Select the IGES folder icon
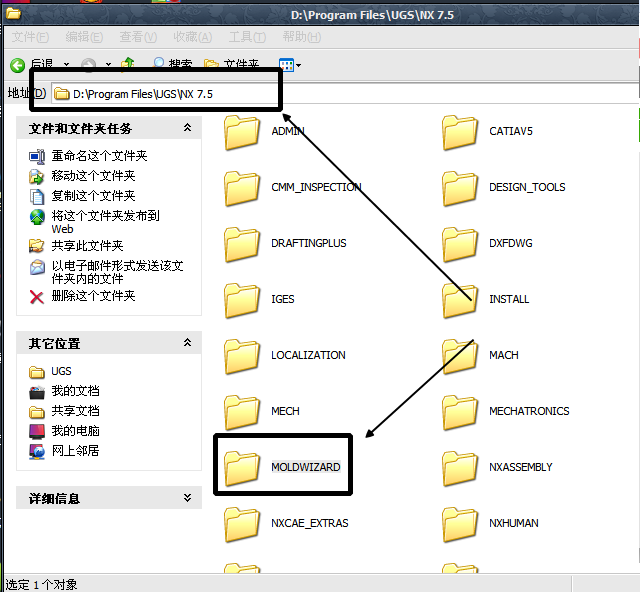 242,300
